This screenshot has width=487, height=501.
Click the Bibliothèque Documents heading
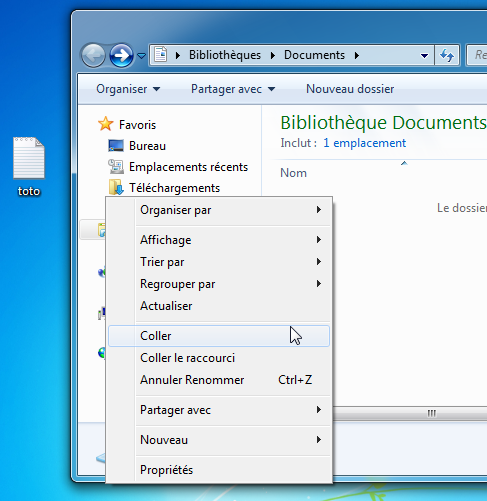(x=383, y=123)
